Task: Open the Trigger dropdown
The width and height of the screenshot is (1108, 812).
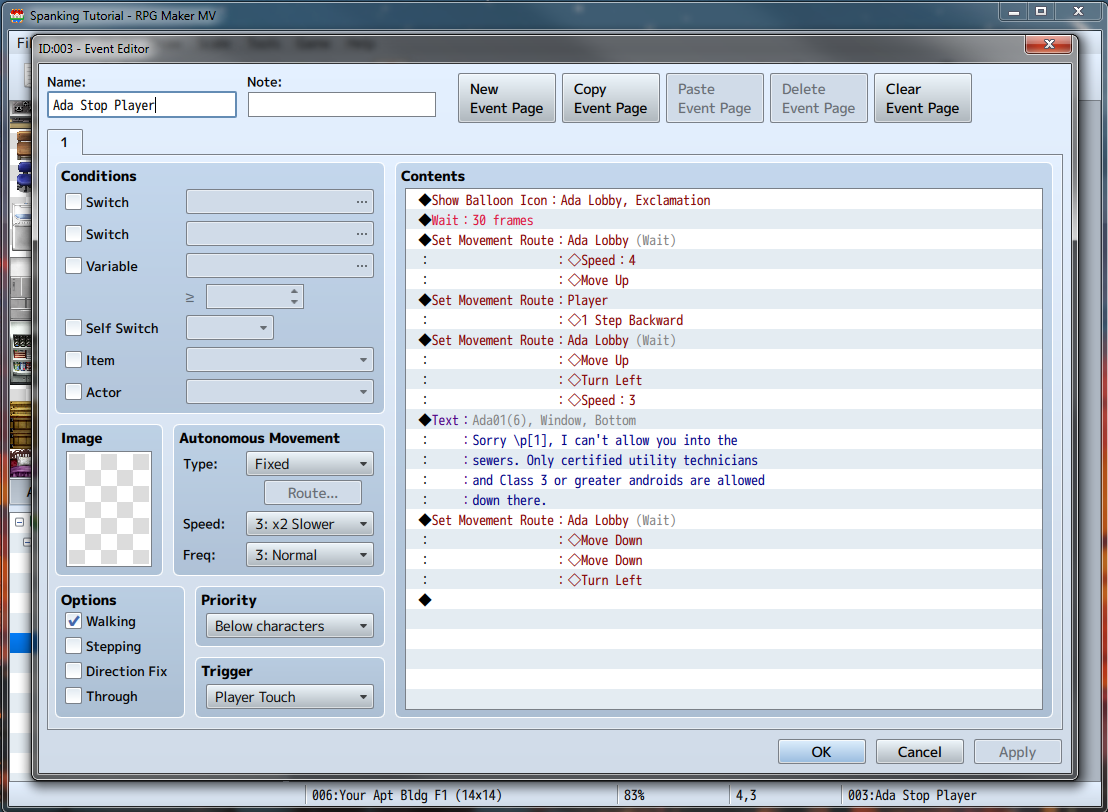Action: [x=290, y=697]
